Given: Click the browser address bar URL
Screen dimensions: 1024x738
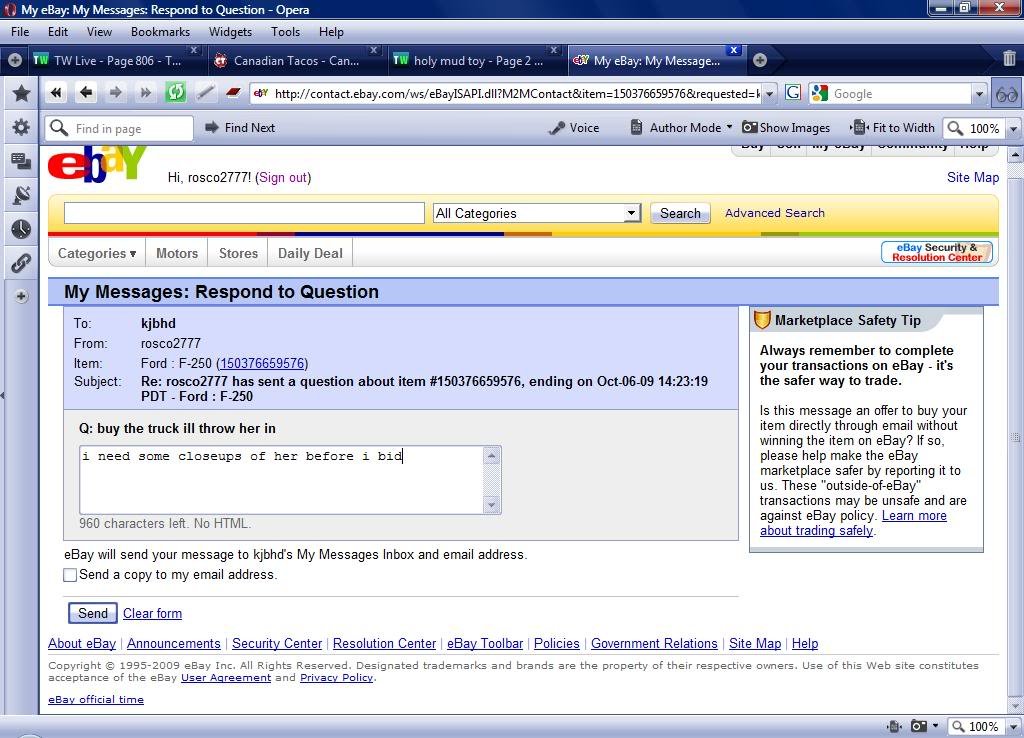Looking at the screenshot, I should point(517,94).
